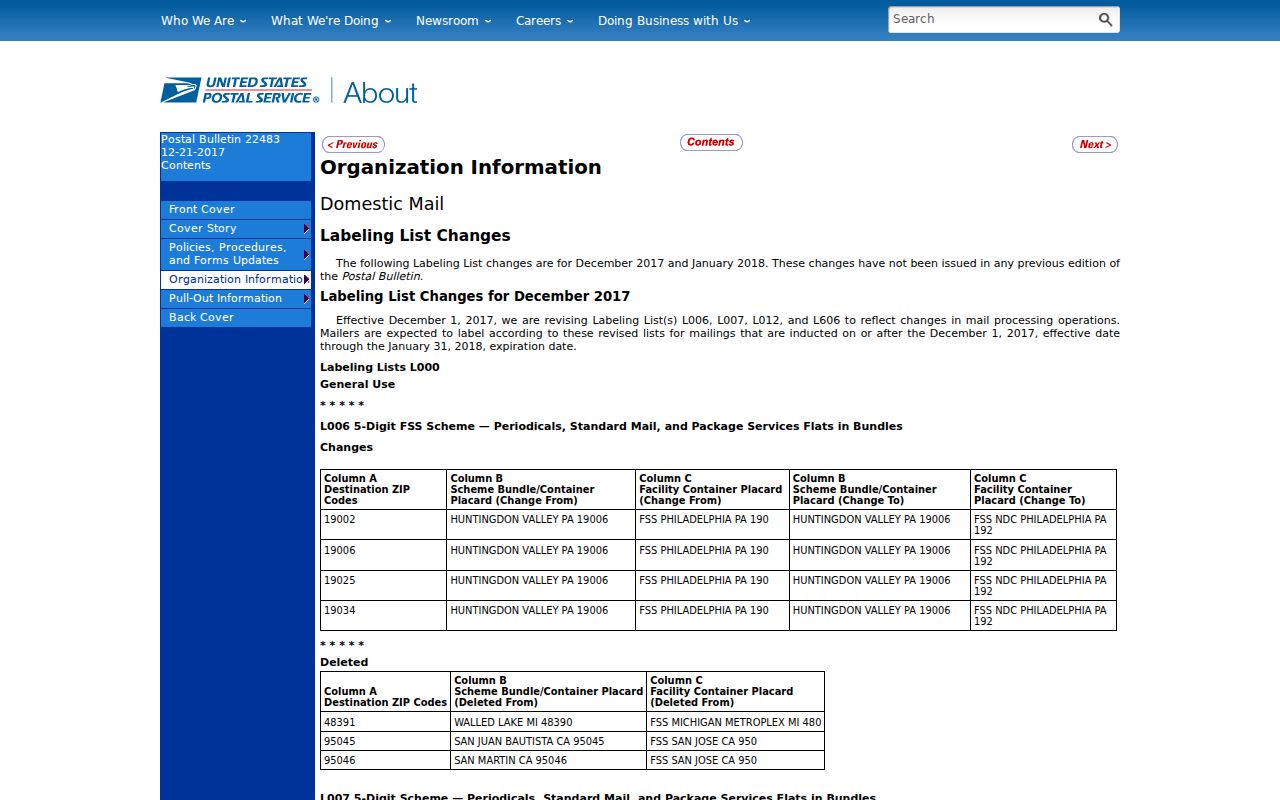Open Doing Business with Us menu

pyautogui.click(x=674, y=20)
